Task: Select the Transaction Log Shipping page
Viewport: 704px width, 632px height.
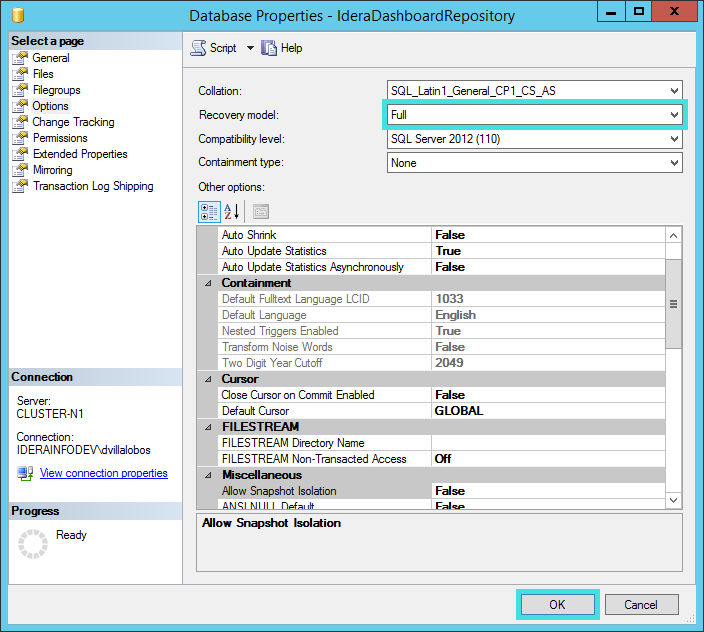Action: [93, 186]
